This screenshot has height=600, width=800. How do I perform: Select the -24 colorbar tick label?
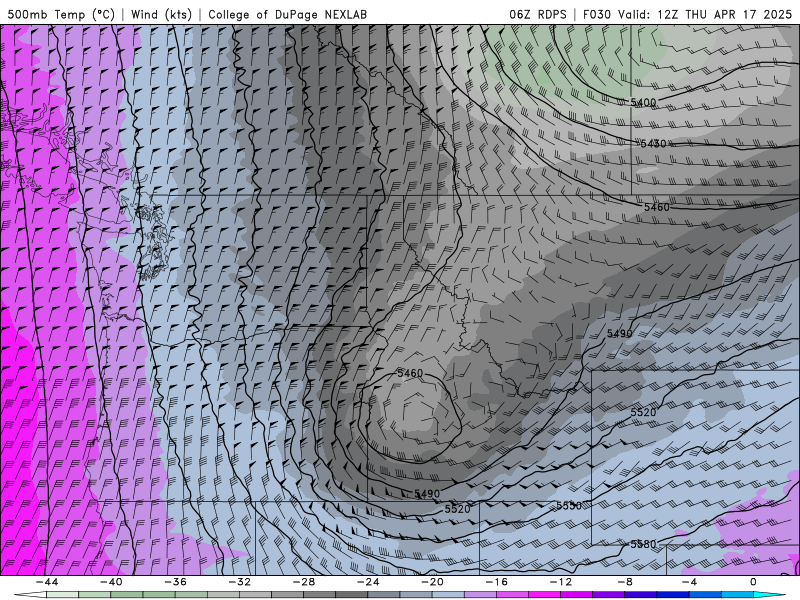coord(368,582)
